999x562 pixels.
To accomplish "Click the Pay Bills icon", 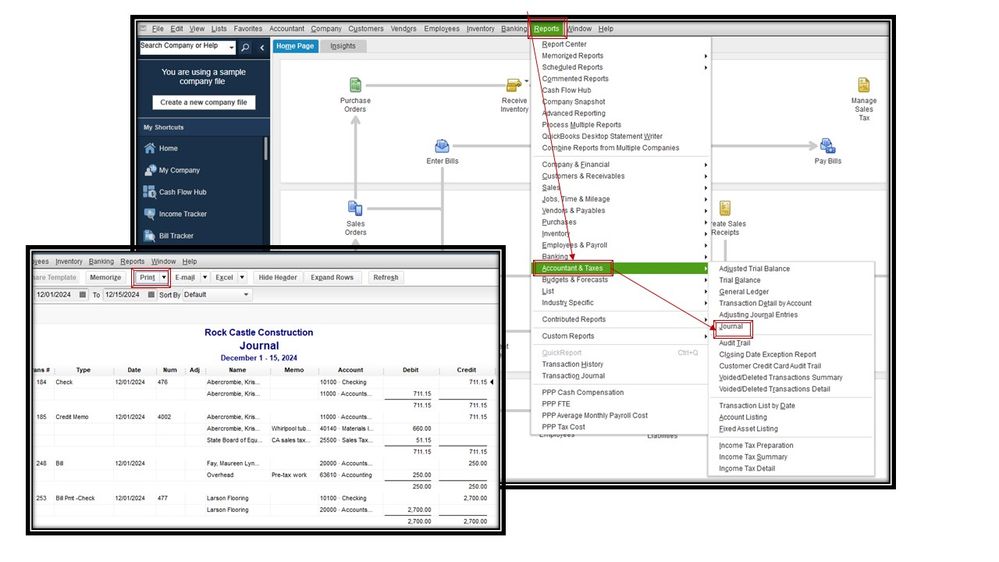I will click(x=827, y=146).
